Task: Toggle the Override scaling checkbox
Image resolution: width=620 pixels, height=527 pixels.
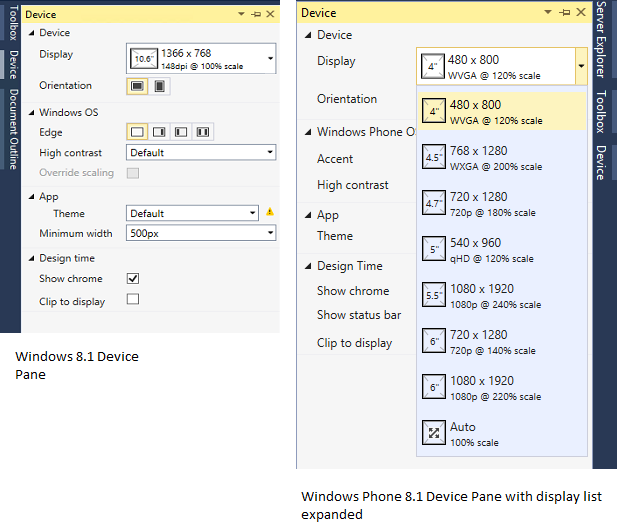Action: pyautogui.click(x=133, y=173)
